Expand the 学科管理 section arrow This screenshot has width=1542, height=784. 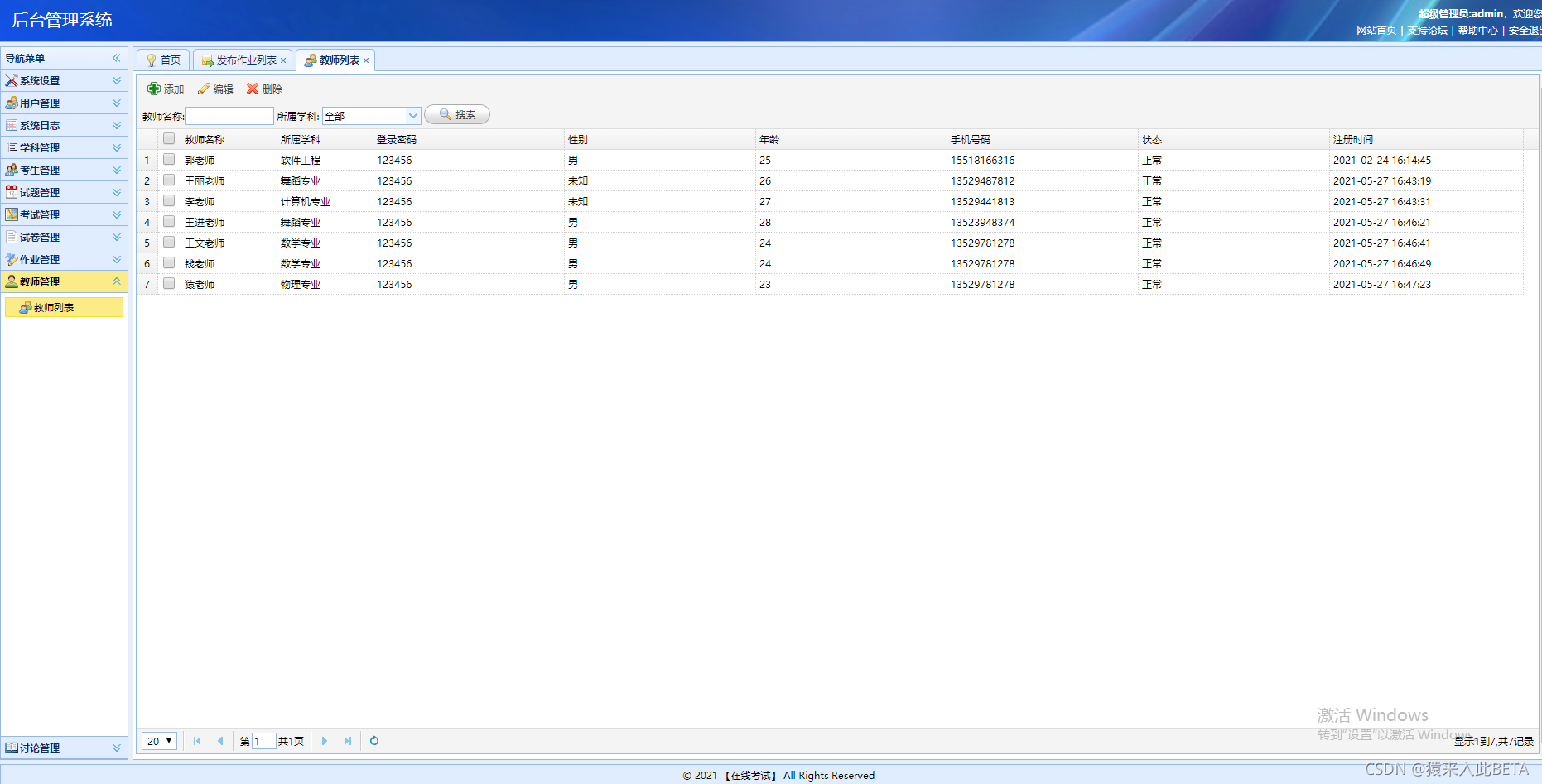tap(117, 147)
